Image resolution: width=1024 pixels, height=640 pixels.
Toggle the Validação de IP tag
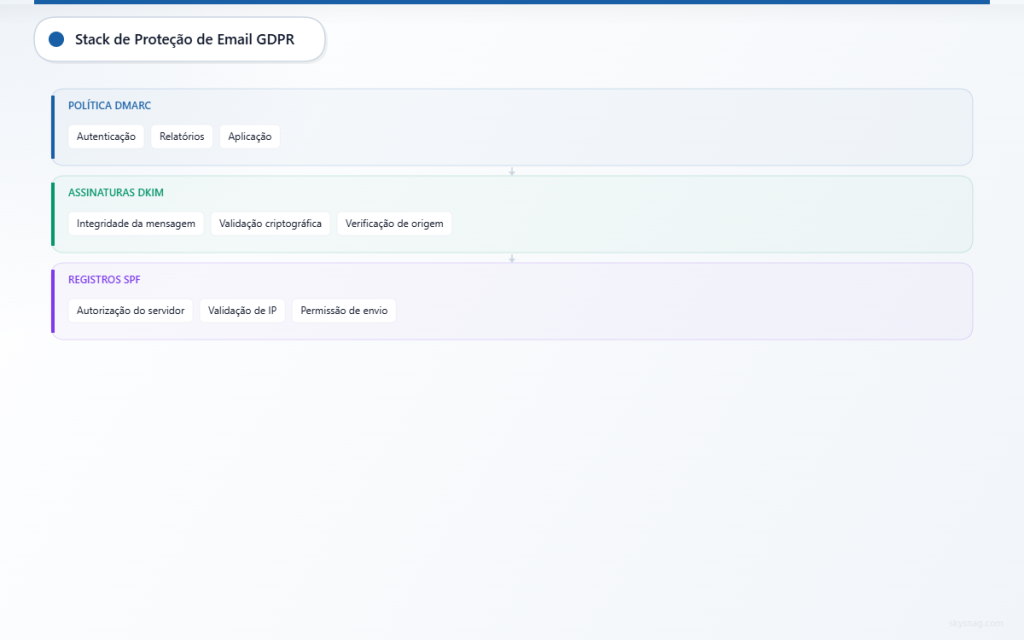242,310
